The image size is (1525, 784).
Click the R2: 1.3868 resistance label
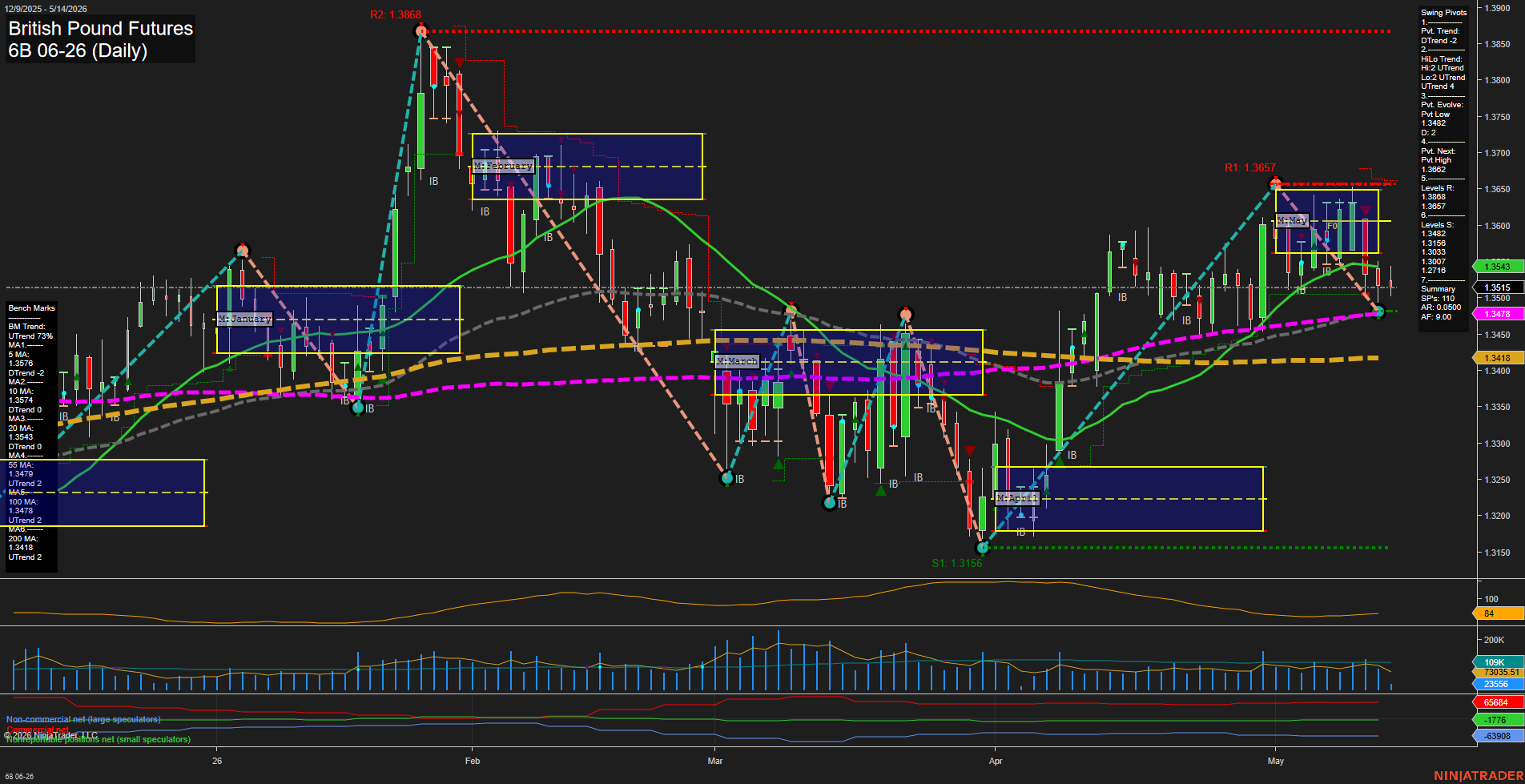point(396,14)
